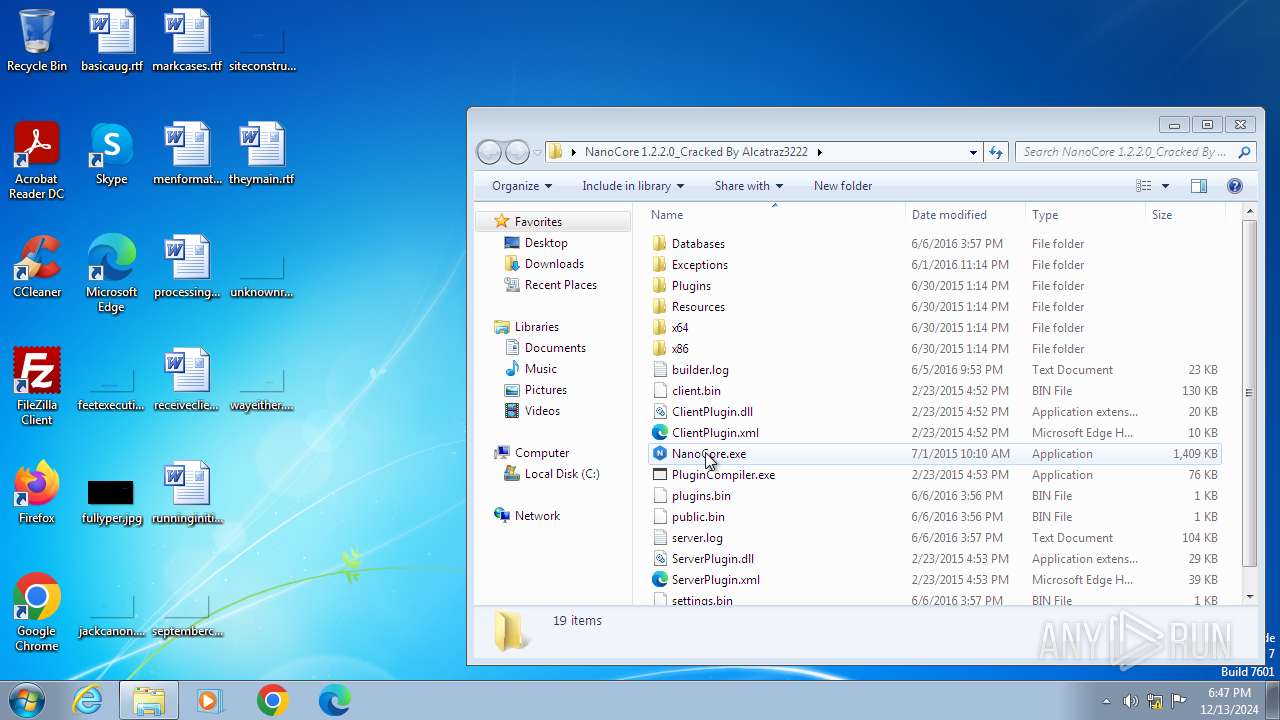This screenshot has width=1280, height=720.
Task: Click the taskbar clock and date
Action: (x=1229, y=701)
